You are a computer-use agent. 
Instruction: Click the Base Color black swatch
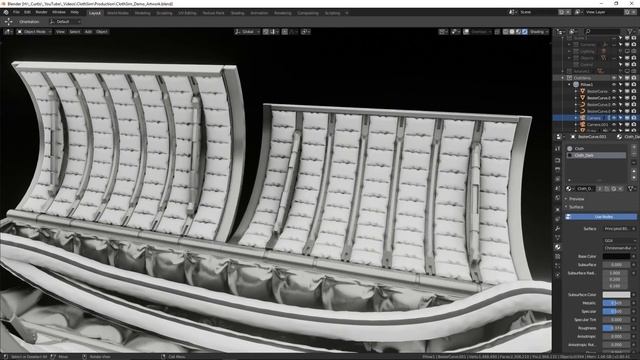[x=616, y=256]
